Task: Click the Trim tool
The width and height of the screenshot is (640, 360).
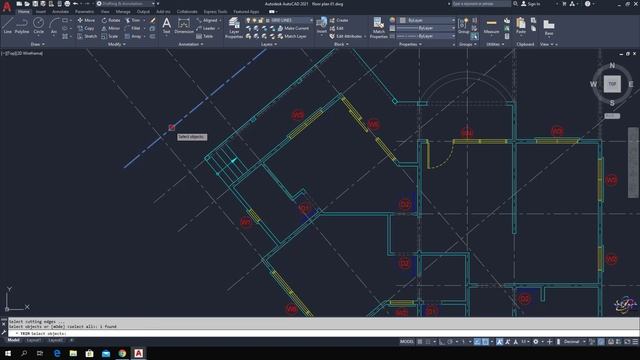Action: (x=133, y=20)
